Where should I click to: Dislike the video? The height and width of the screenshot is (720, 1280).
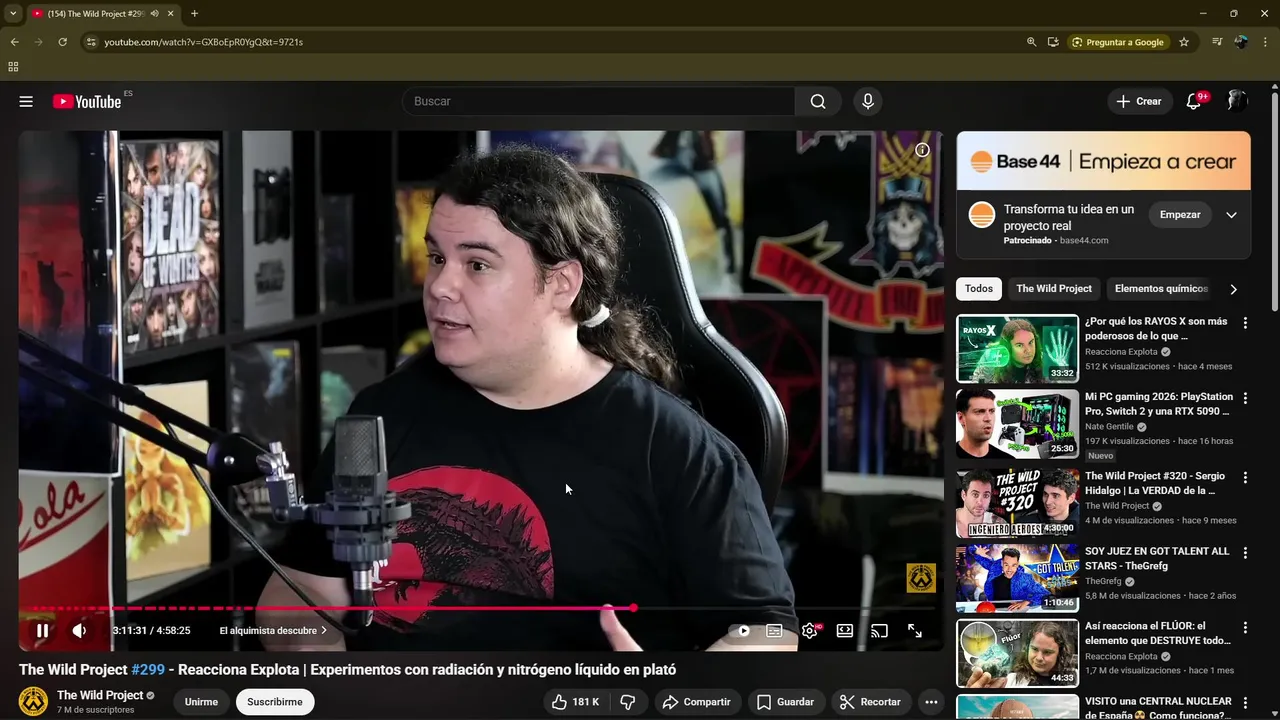[x=628, y=702]
